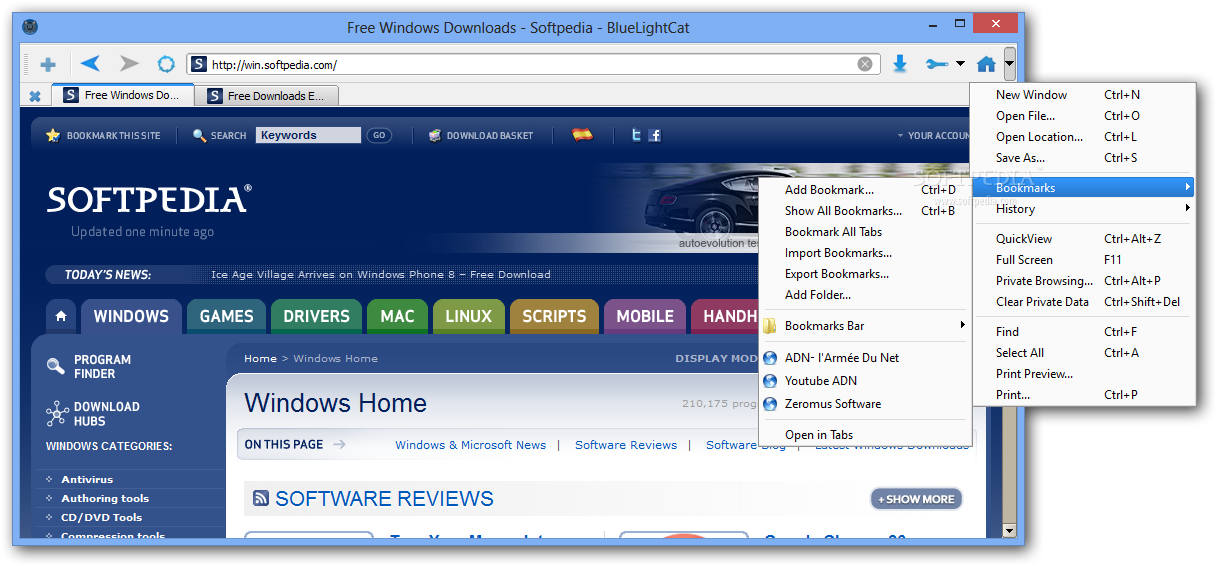Choose Add Folder... entry

click(865, 295)
